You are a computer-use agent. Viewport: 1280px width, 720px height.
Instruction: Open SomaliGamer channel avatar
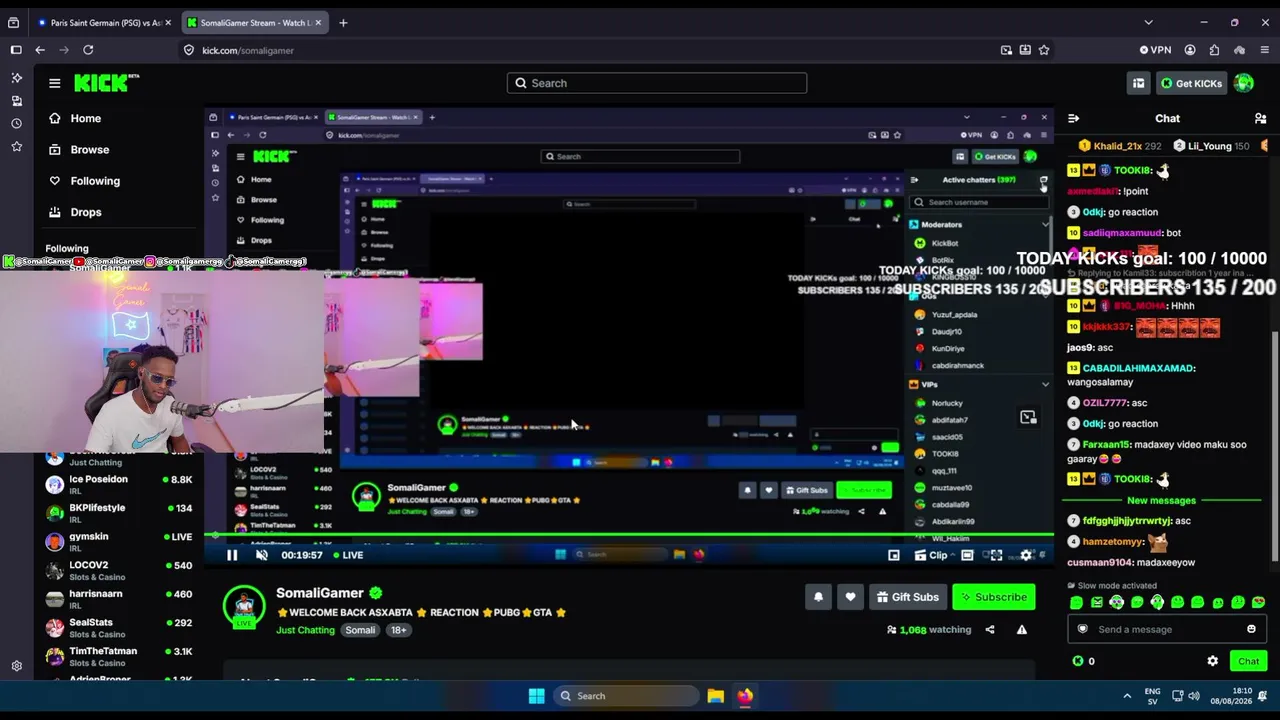pyautogui.click(x=244, y=606)
